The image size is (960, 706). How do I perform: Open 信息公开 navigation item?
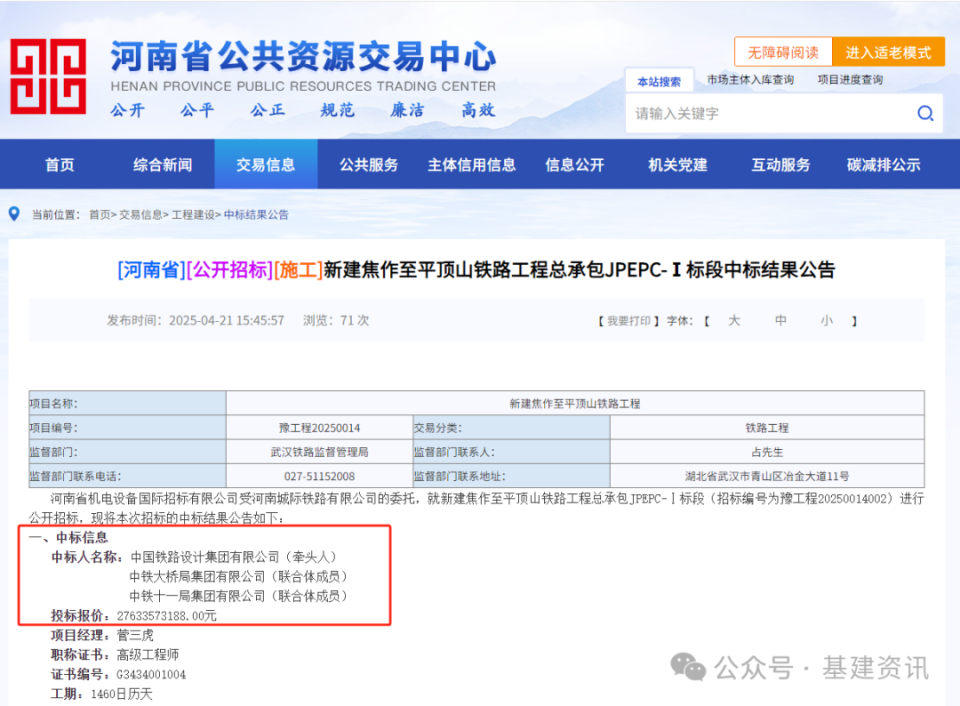pyautogui.click(x=574, y=165)
